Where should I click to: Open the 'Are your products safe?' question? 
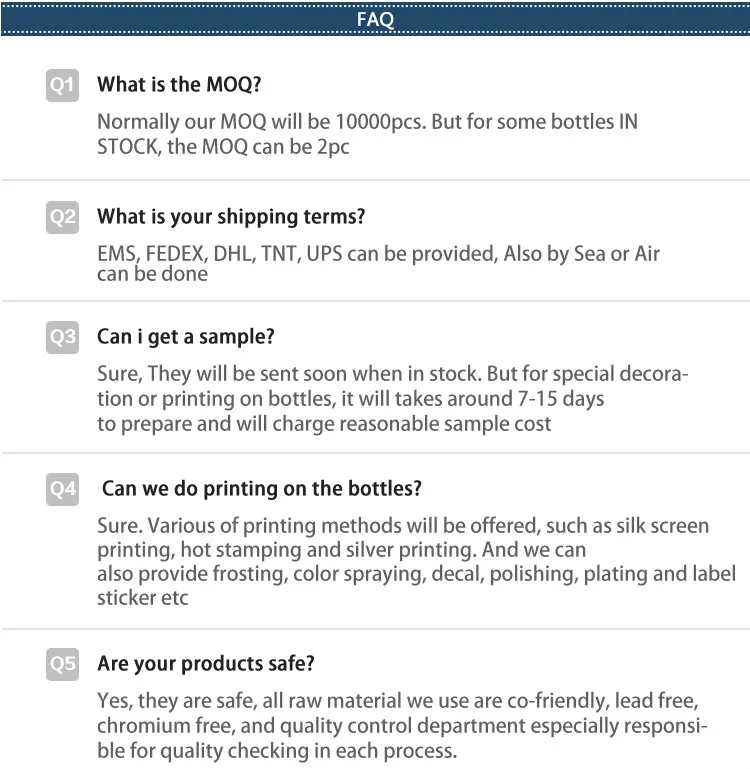pyautogui.click(x=206, y=663)
